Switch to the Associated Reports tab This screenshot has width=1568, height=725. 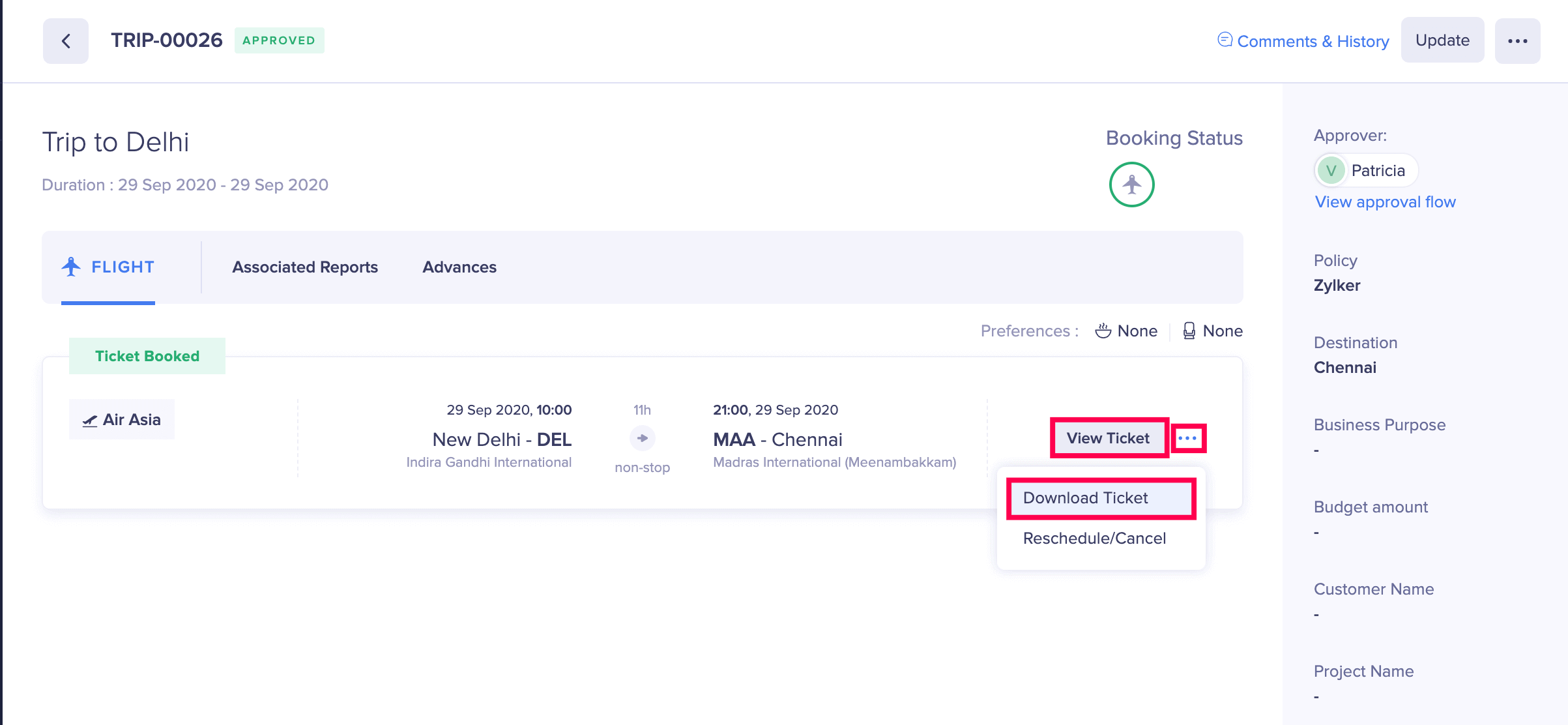tap(305, 267)
